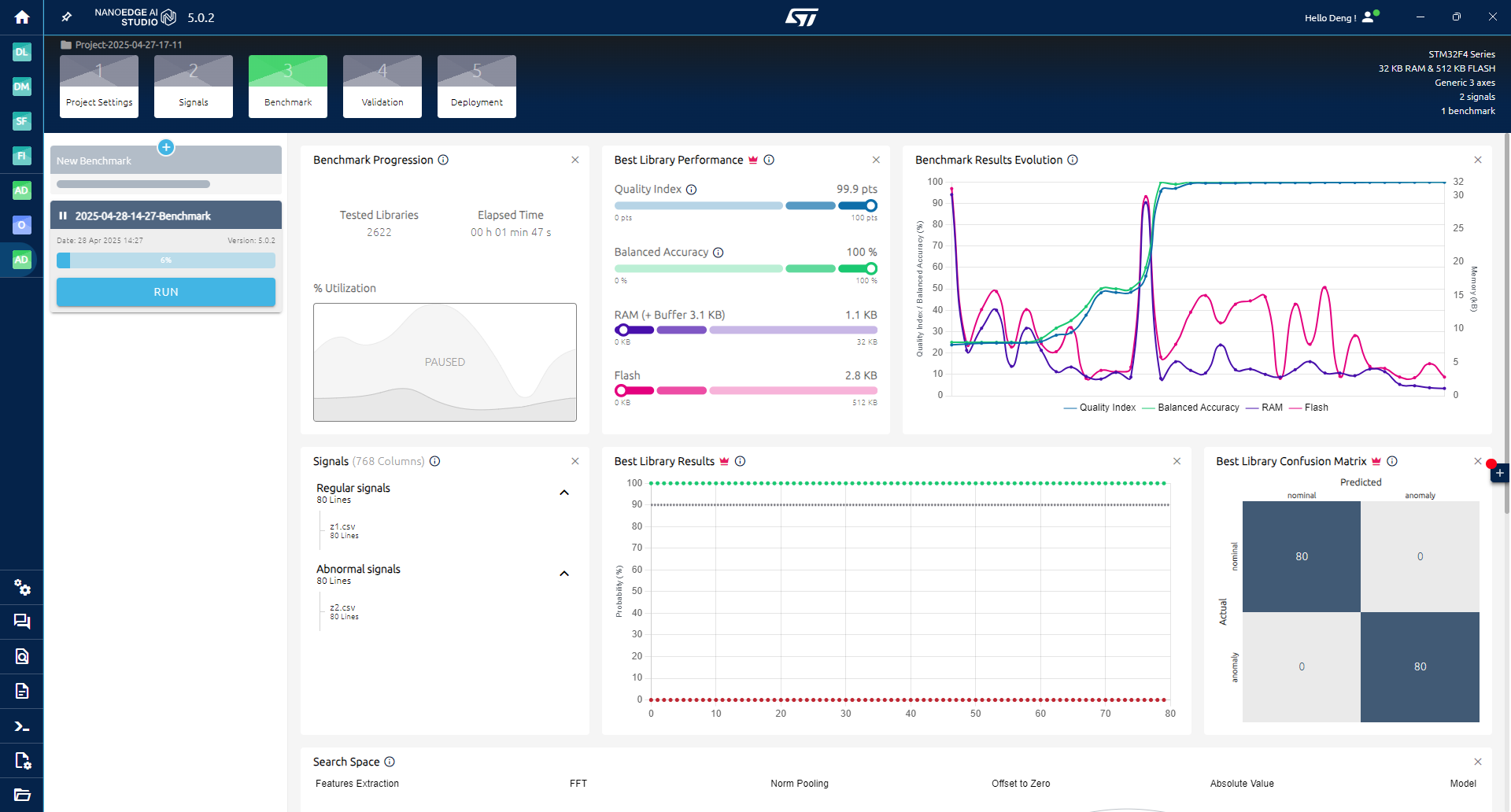Open the document search sidebar icon
The image size is (1511, 812).
22,656
